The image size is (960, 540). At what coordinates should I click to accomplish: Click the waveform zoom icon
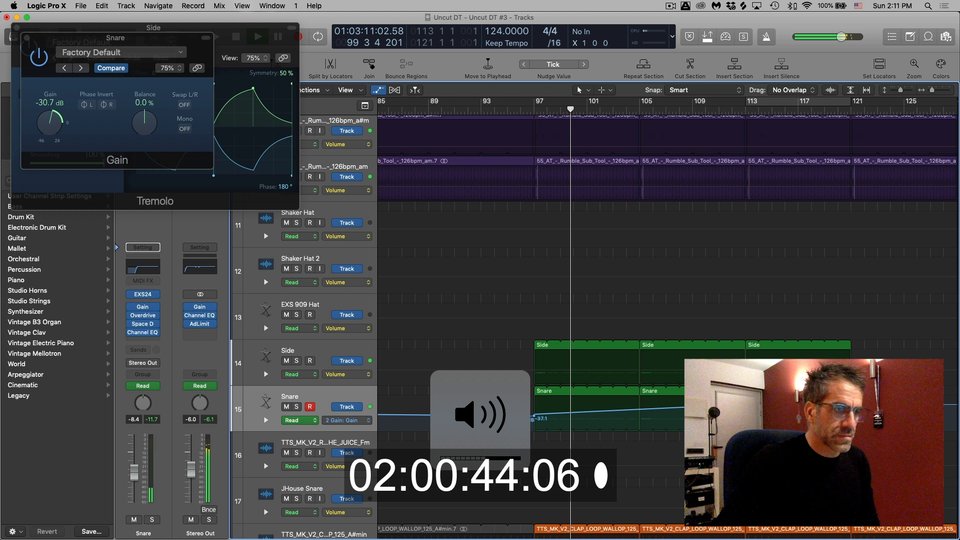point(830,90)
